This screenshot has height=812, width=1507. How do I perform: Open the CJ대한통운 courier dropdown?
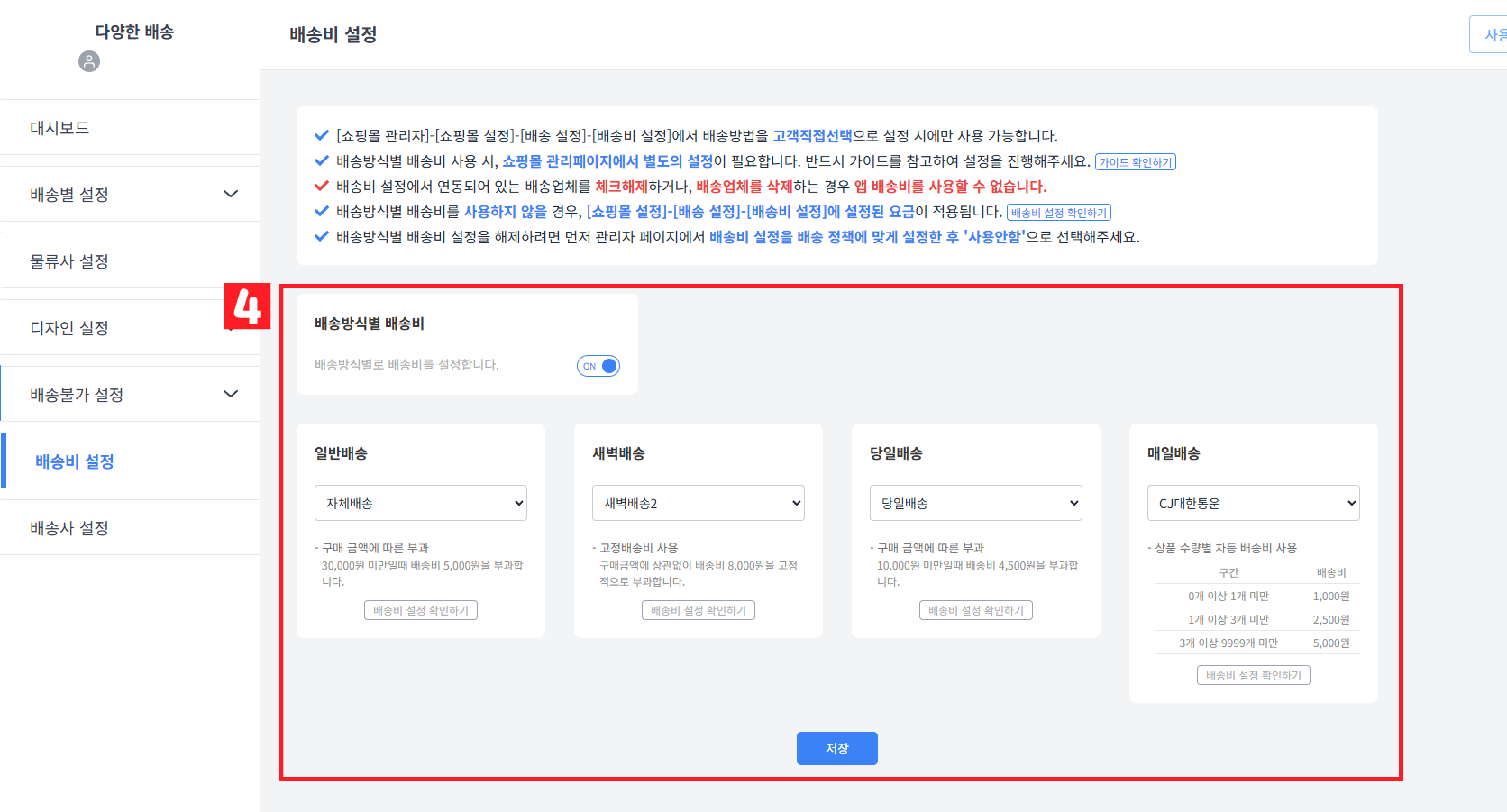[x=1253, y=502]
